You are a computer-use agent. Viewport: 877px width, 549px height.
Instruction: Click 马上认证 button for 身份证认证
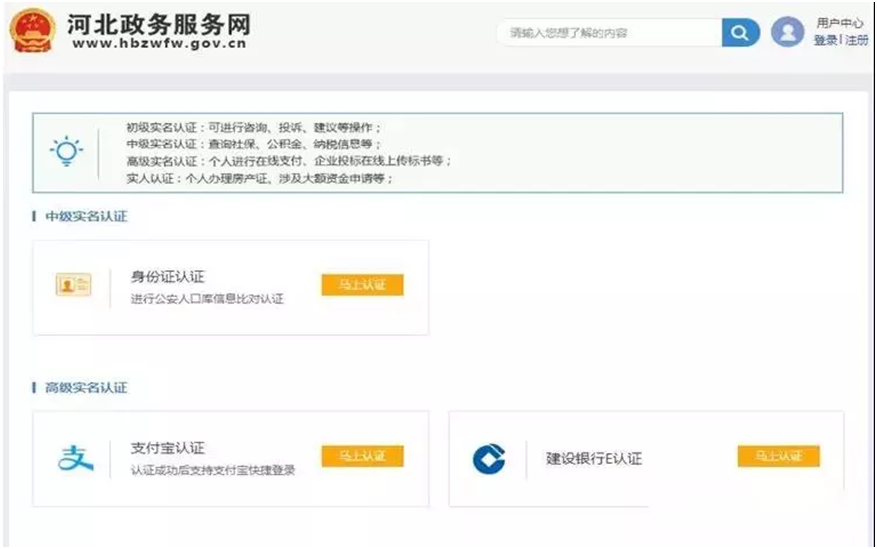coord(362,285)
